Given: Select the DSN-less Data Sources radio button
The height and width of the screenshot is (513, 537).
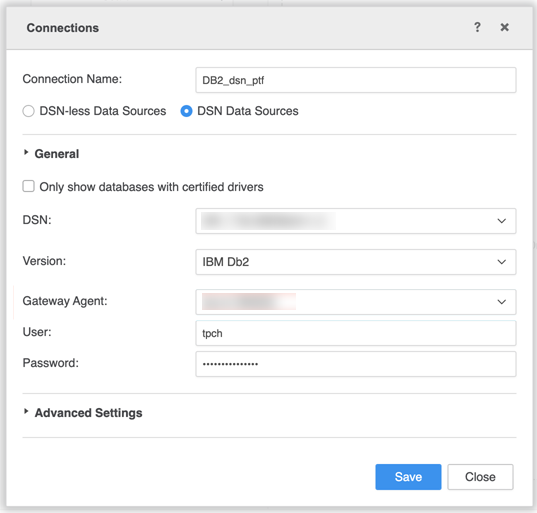Looking at the screenshot, I should 28,111.
